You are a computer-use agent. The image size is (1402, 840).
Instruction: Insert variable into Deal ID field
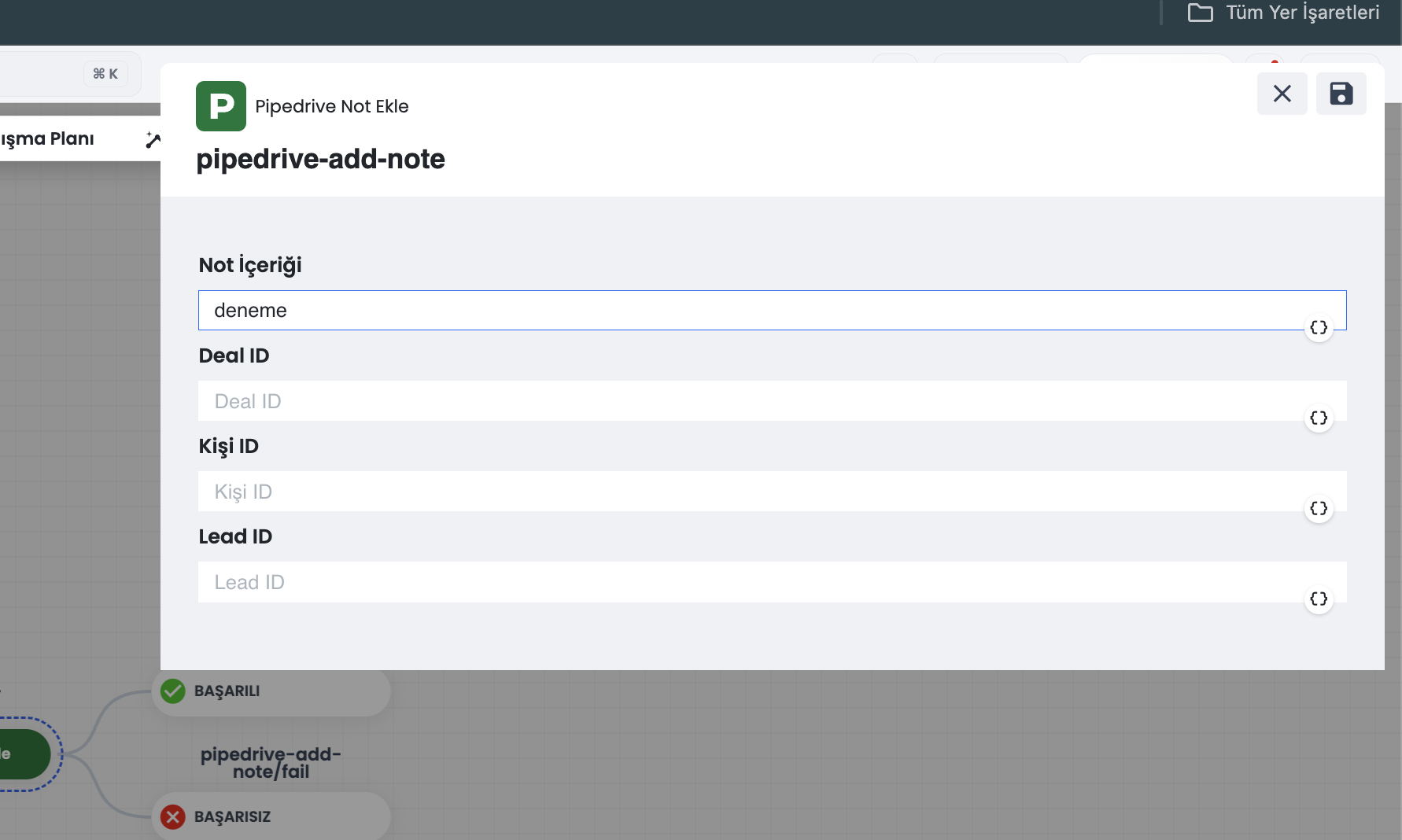1319,418
